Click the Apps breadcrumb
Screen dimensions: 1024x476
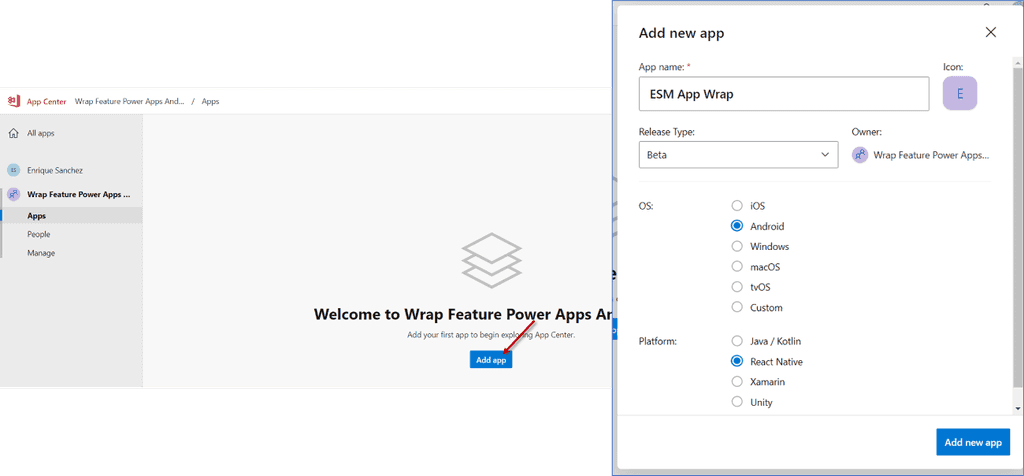[x=210, y=101]
